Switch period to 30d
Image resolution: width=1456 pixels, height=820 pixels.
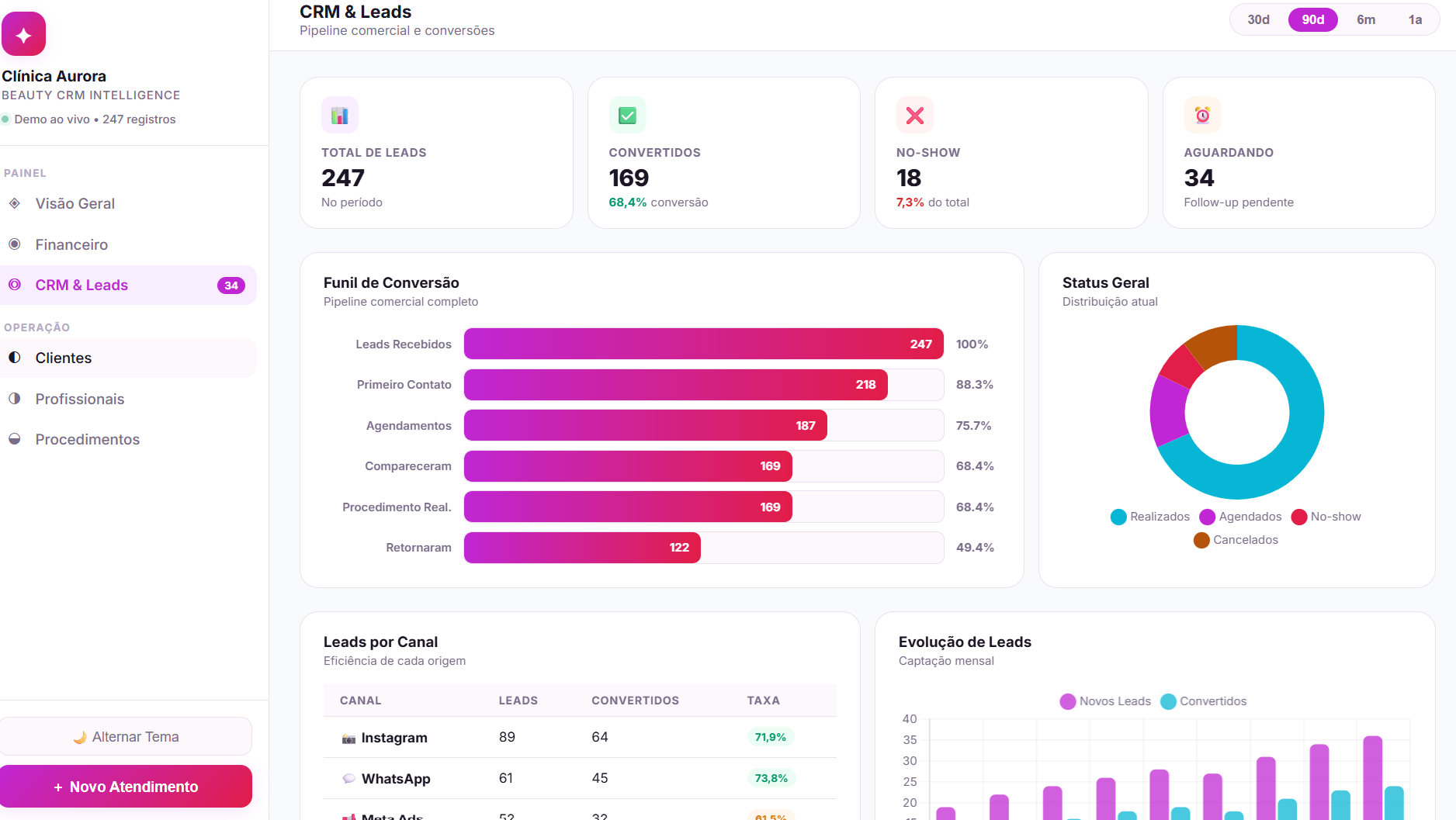[x=1258, y=19]
